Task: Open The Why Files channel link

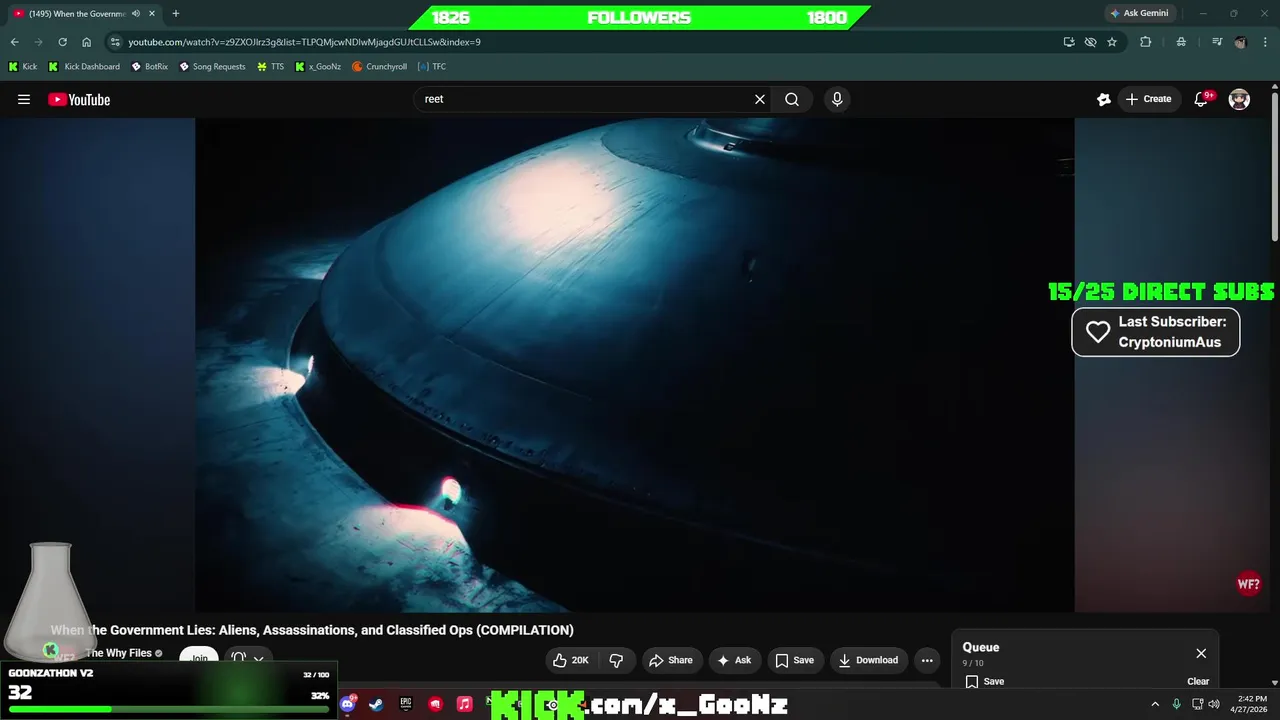Action: coord(118,653)
